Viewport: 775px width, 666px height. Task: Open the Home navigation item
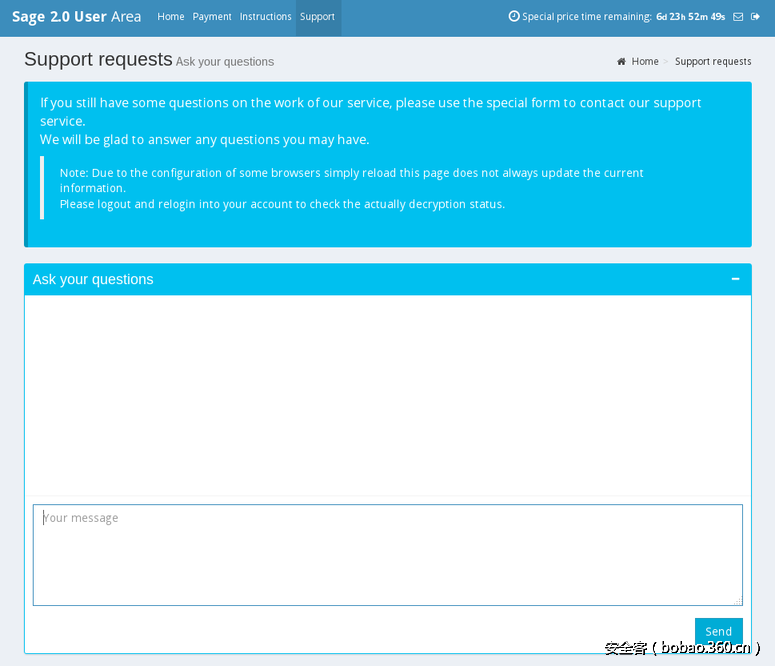(171, 17)
